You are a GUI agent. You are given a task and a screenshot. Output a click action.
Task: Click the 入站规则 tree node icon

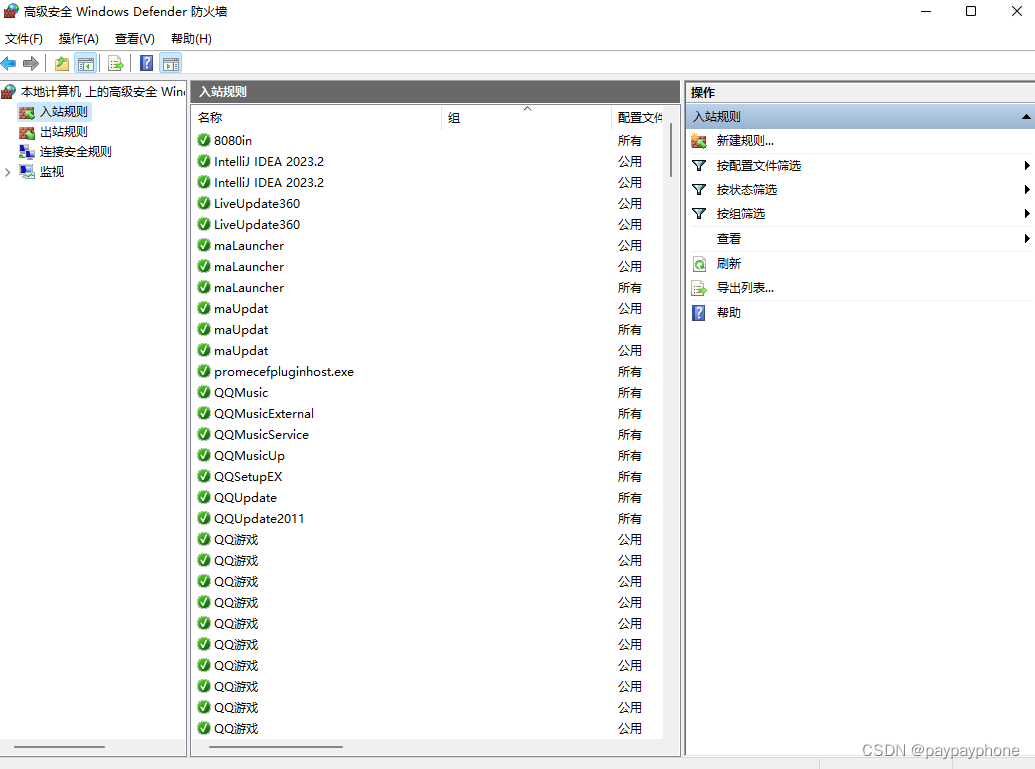[x=26, y=112]
